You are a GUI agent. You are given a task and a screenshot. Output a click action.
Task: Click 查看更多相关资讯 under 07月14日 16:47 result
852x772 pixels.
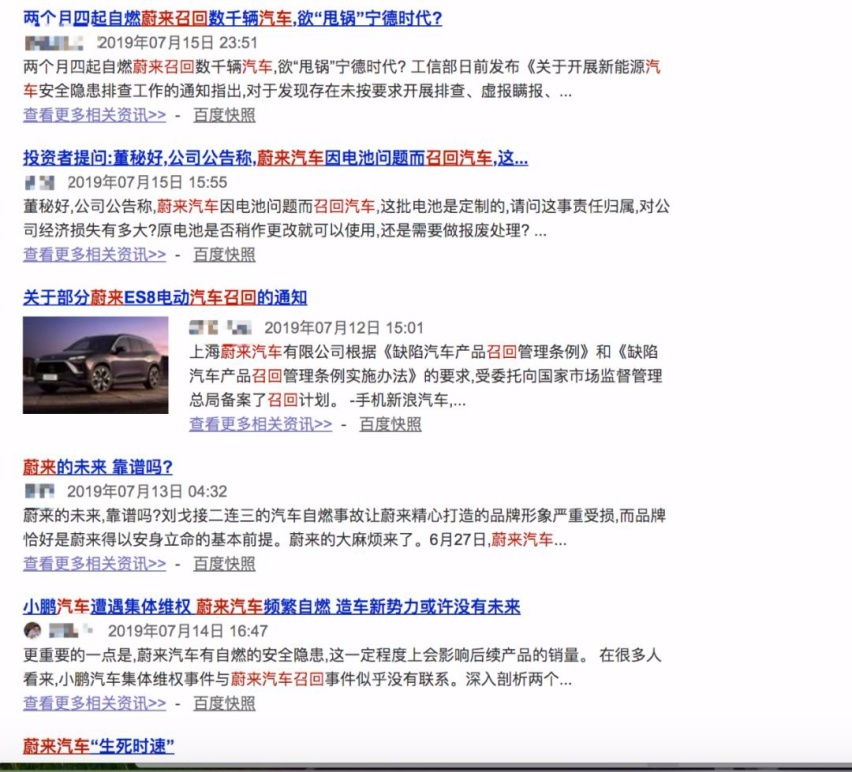pyautogui.click(x=95, y=704)
